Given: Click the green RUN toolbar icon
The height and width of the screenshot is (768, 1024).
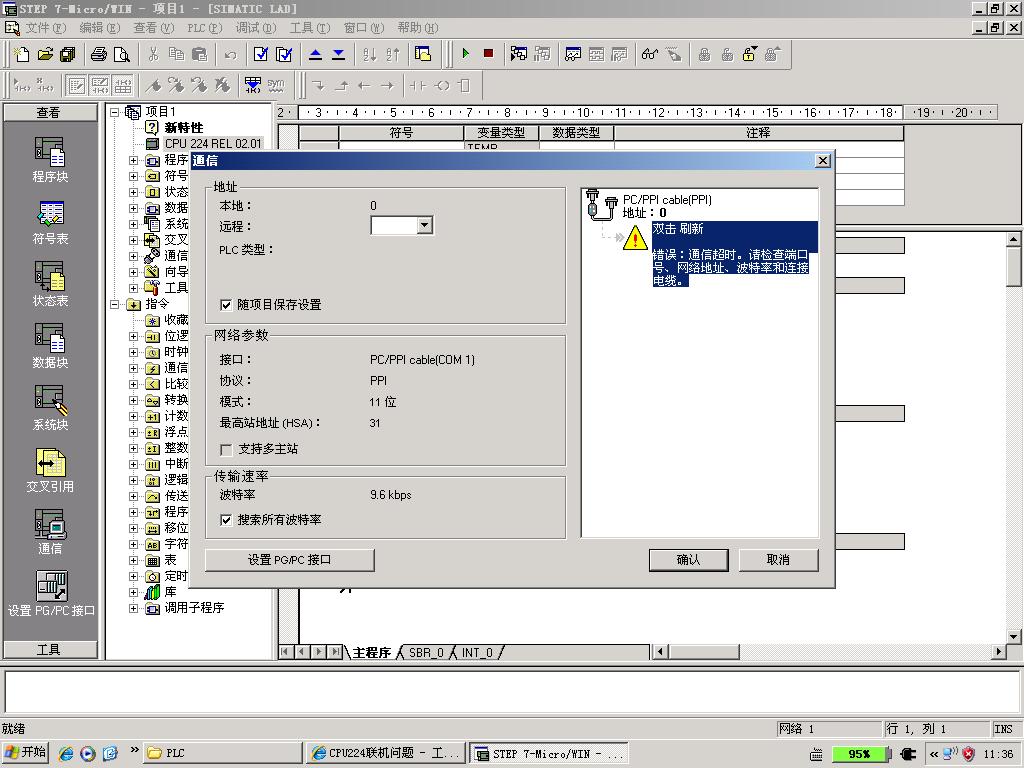Looking at the screenshot, I should 466,54.
